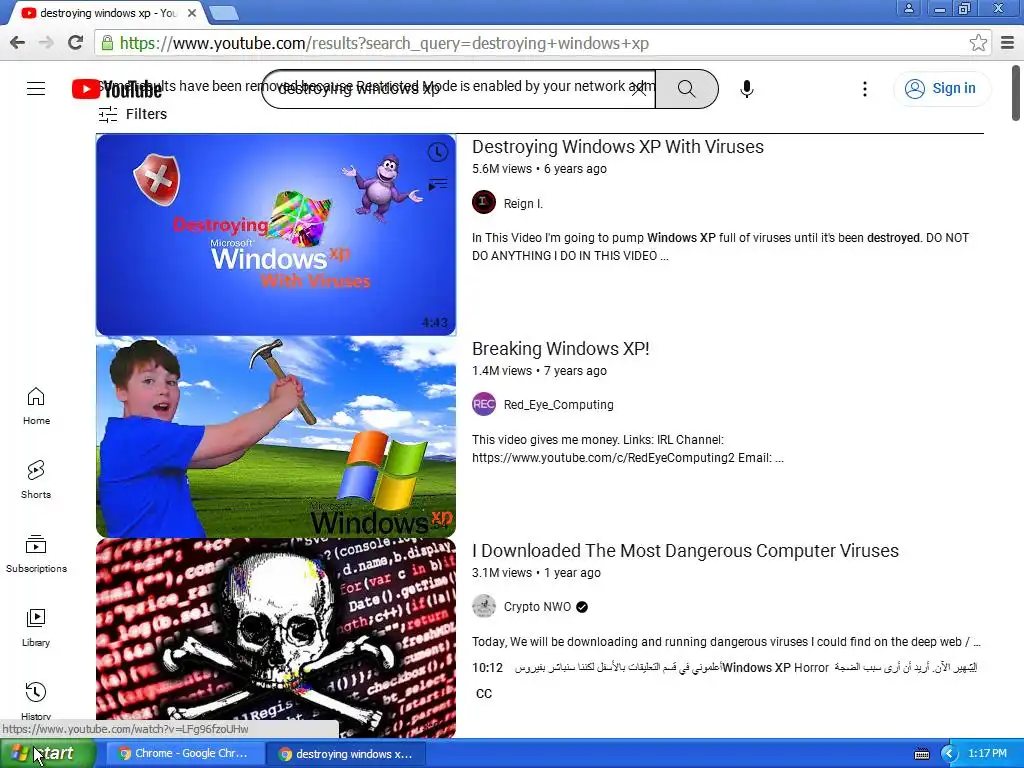Open YouTube settings three-dot menu

click(x=865, y=89)
